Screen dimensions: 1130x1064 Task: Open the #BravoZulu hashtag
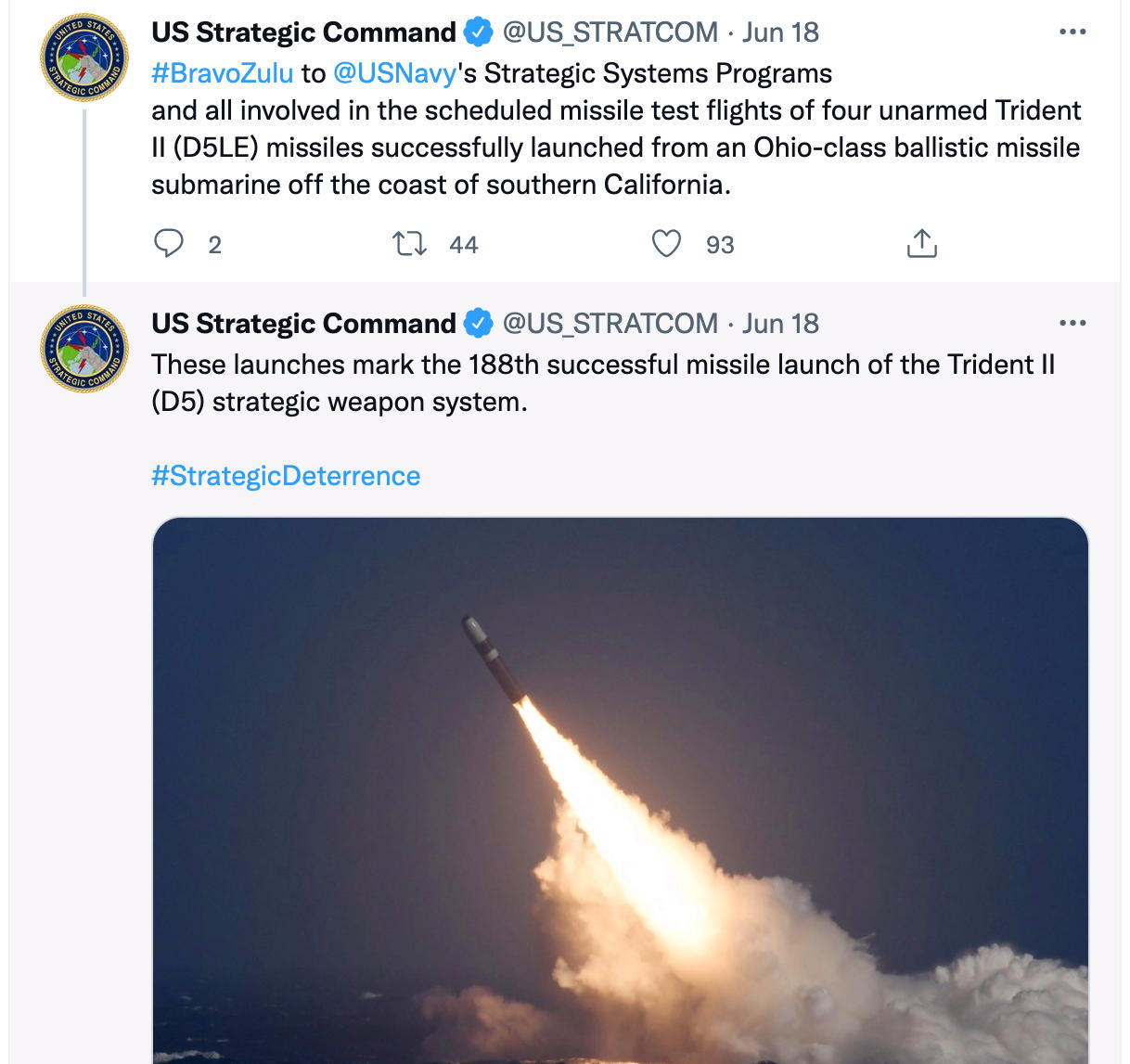click(223, 73)
